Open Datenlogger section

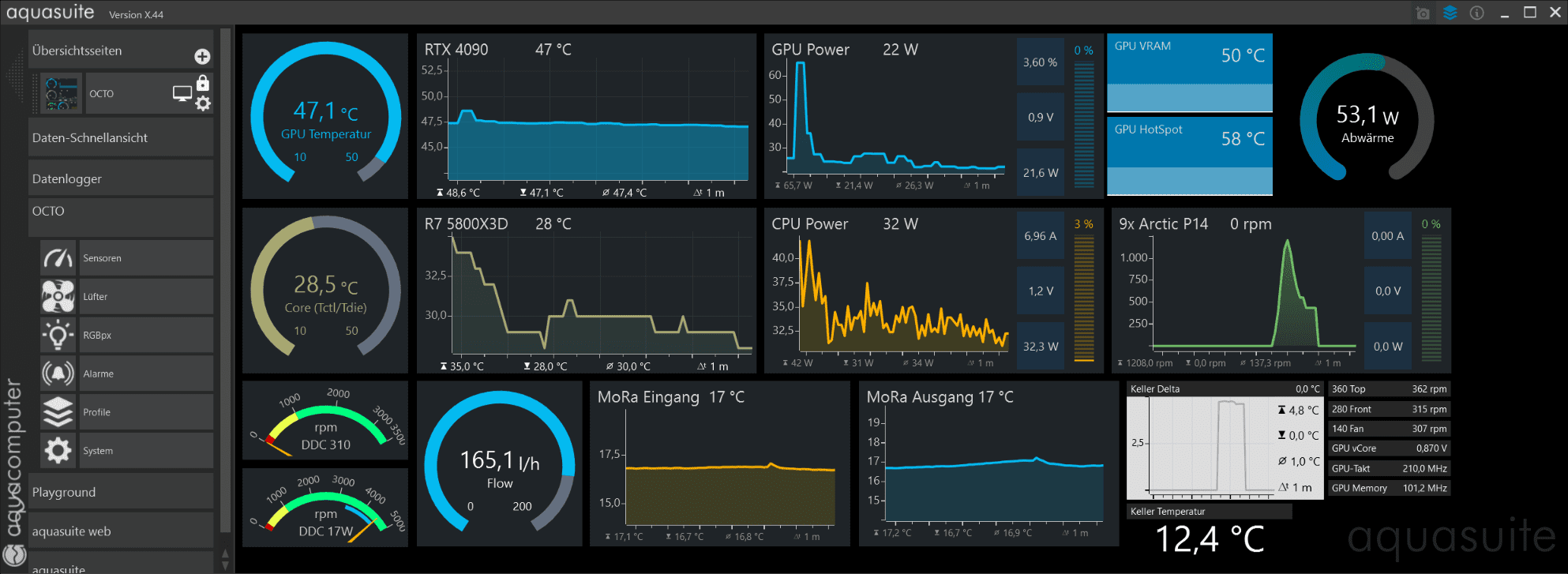[121, 178]
